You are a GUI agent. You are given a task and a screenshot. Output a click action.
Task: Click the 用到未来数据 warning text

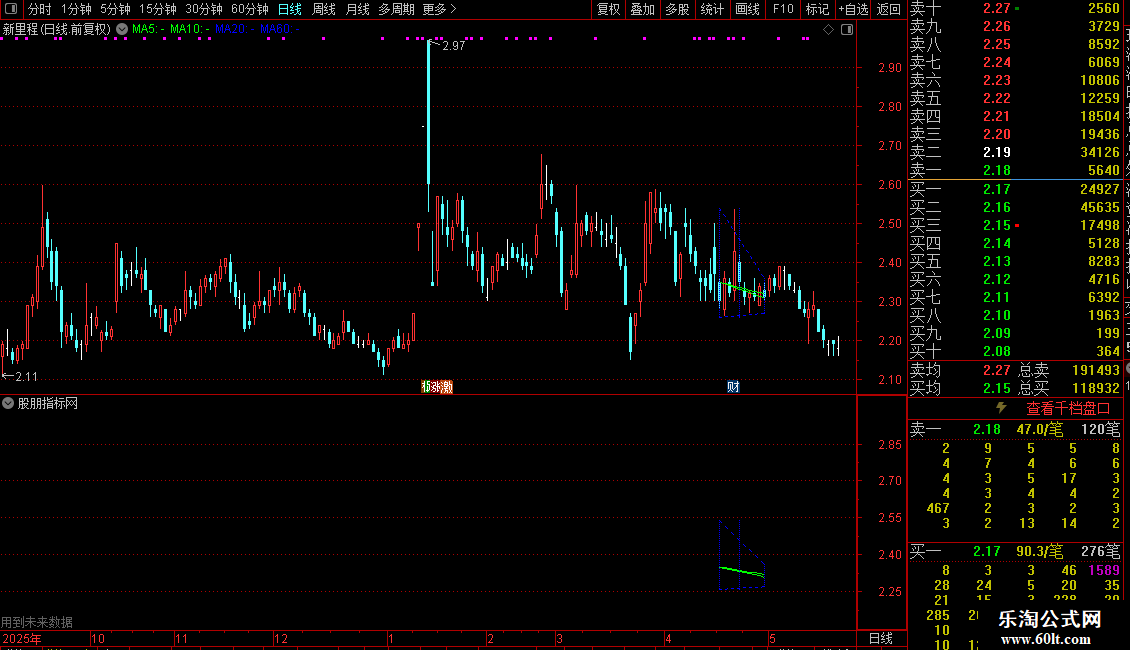pos(37,622)
